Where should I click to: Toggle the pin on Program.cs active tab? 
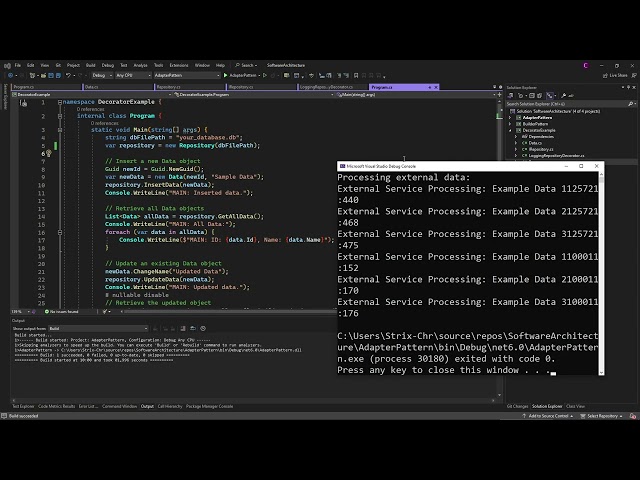click(x=429, y=87)
